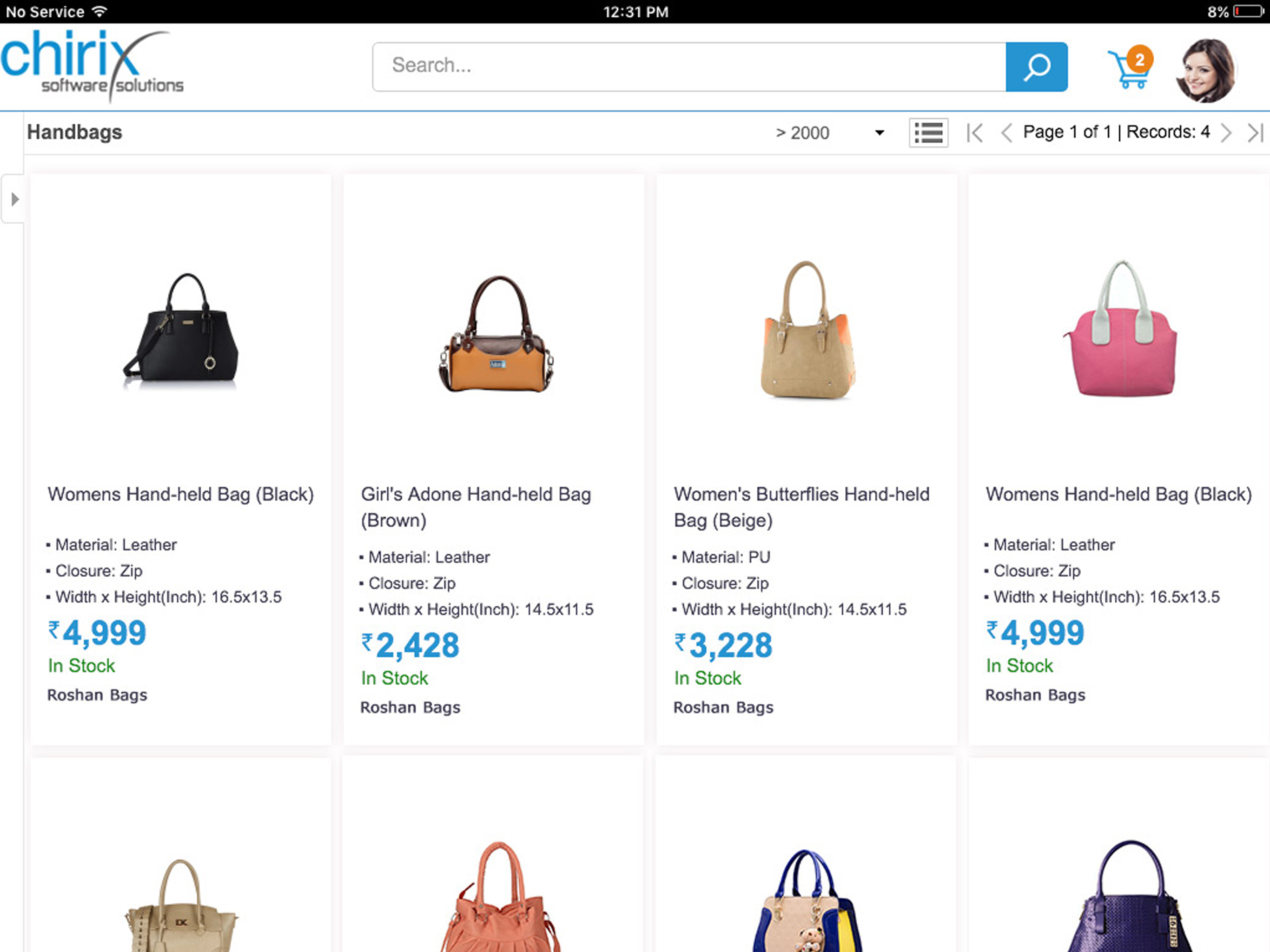Select the coral orange handbag image
1270x952 pixels.
click(500, 896)
